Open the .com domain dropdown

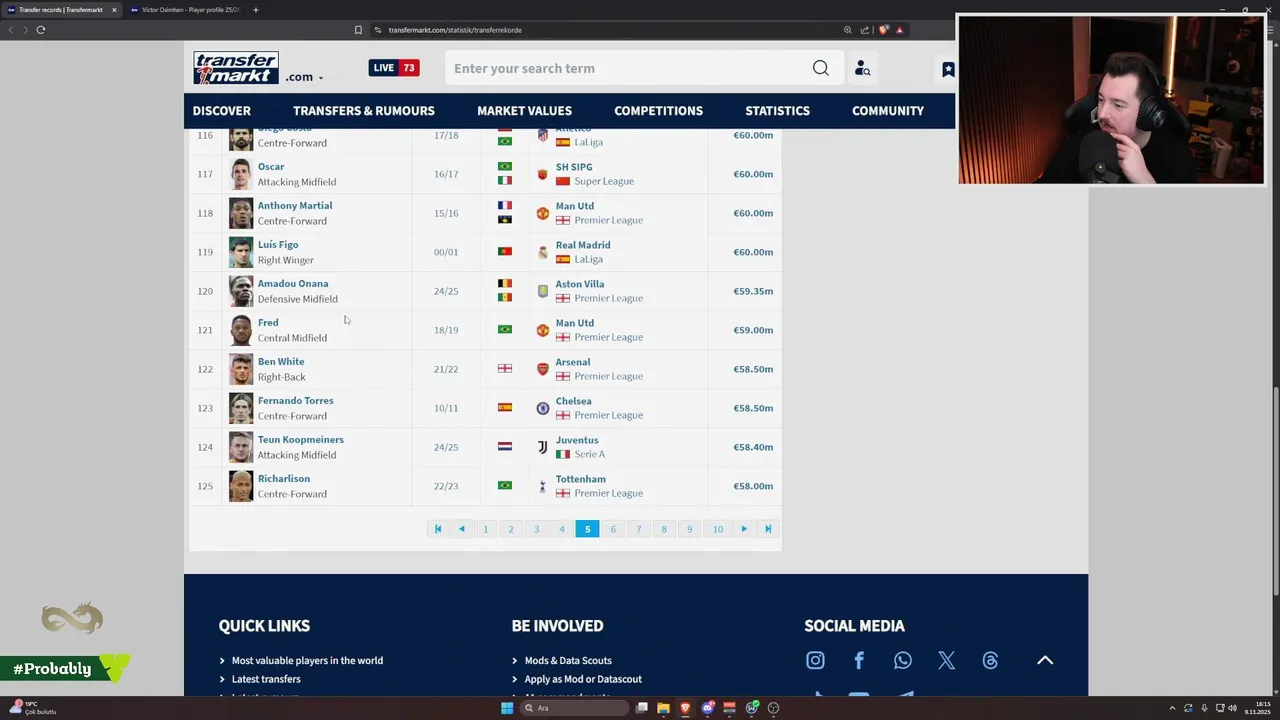304,77
